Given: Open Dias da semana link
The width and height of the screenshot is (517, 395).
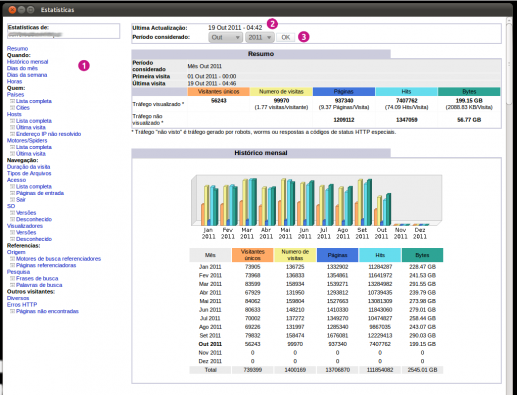Looking at the screenshot, I should [27, 75].
